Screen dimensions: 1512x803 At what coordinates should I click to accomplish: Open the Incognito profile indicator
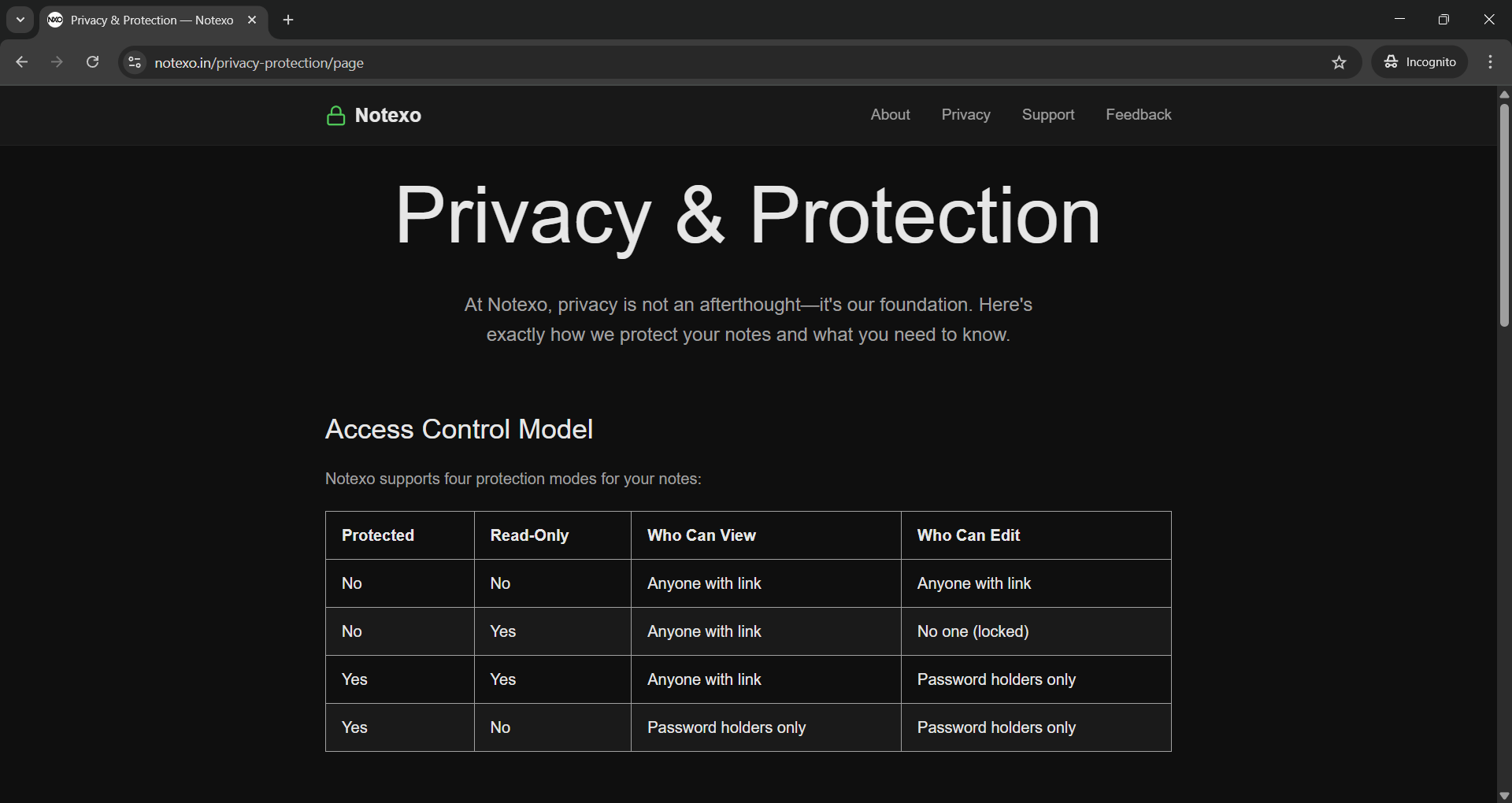[x=1420, y=62]
